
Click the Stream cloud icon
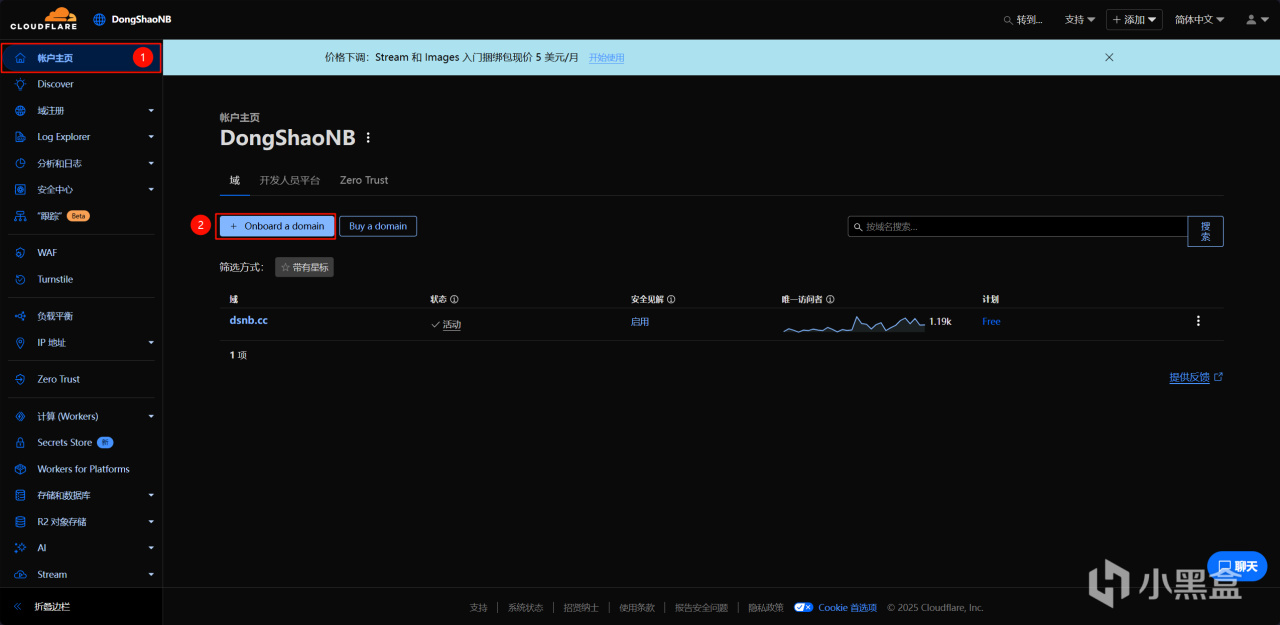click(x=20, y=574)
